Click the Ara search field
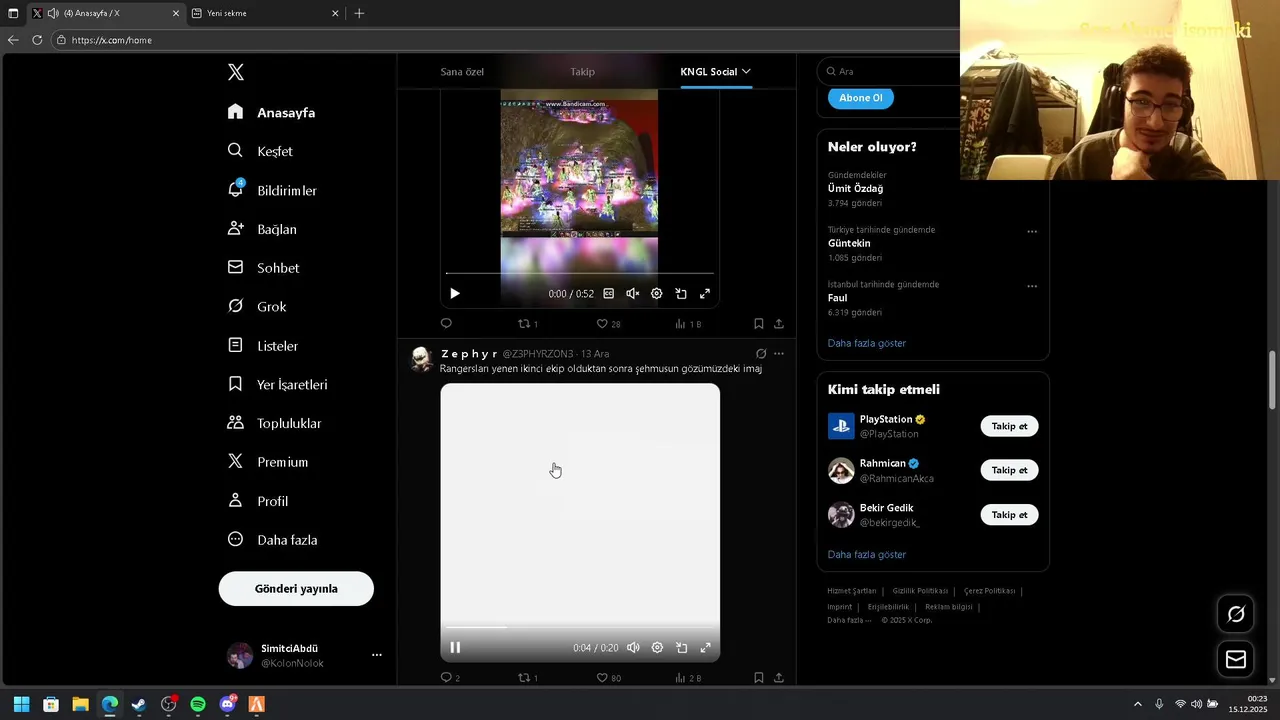 890,72
